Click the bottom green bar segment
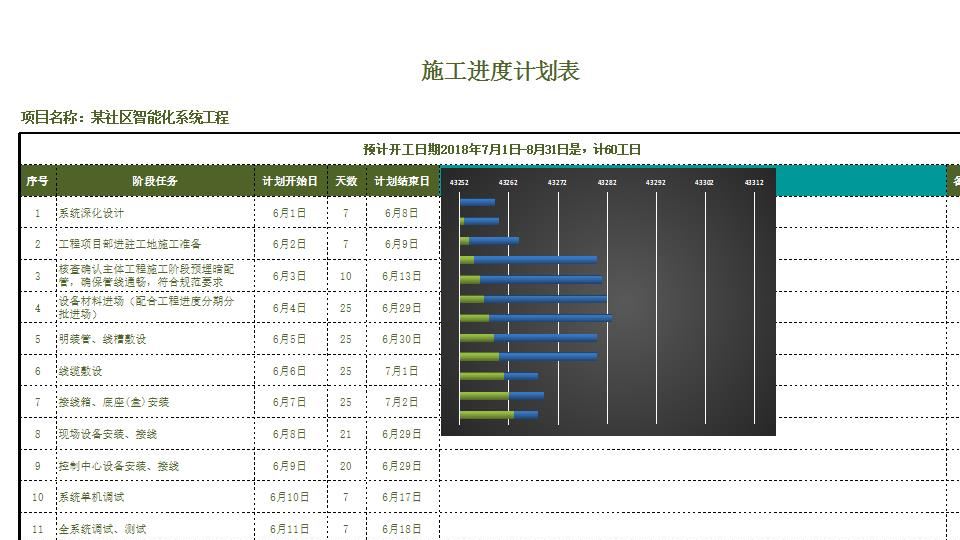960x540 pixels. pyautogui.click(x=487, y=414)
